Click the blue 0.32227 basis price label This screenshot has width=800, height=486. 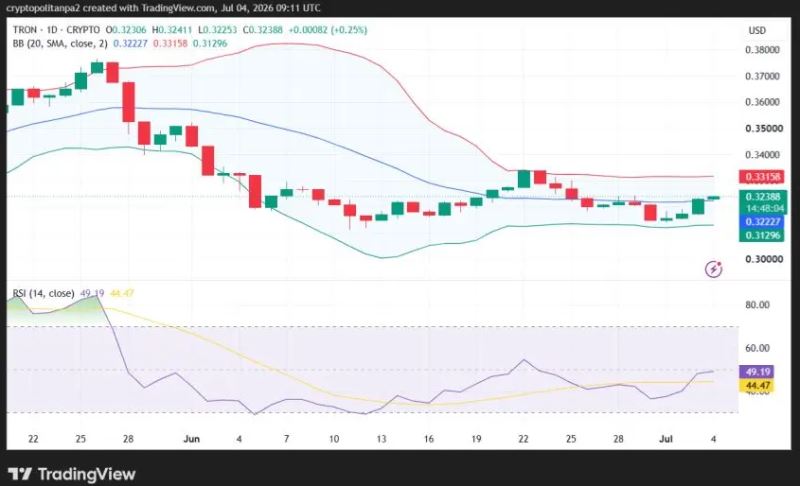click(x=762, y=222)
